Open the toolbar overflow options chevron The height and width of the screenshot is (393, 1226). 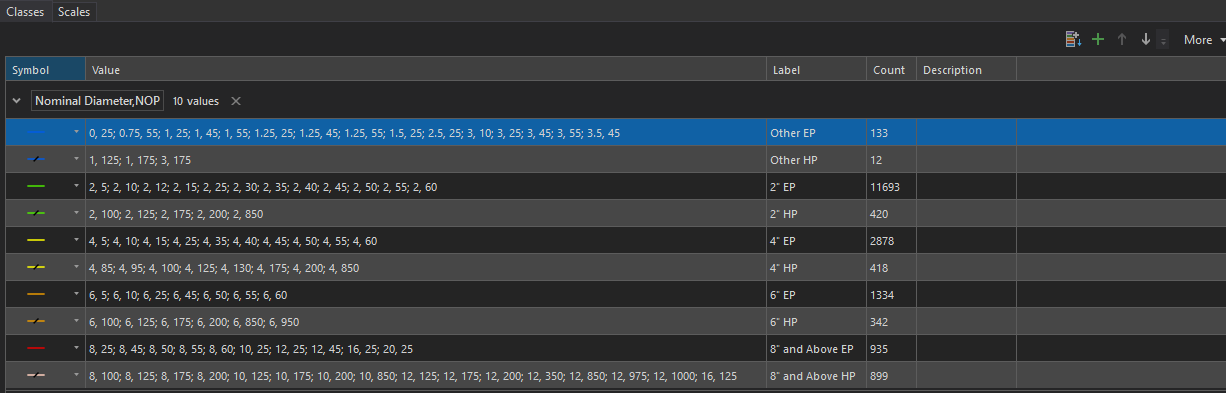point(1162,42)
